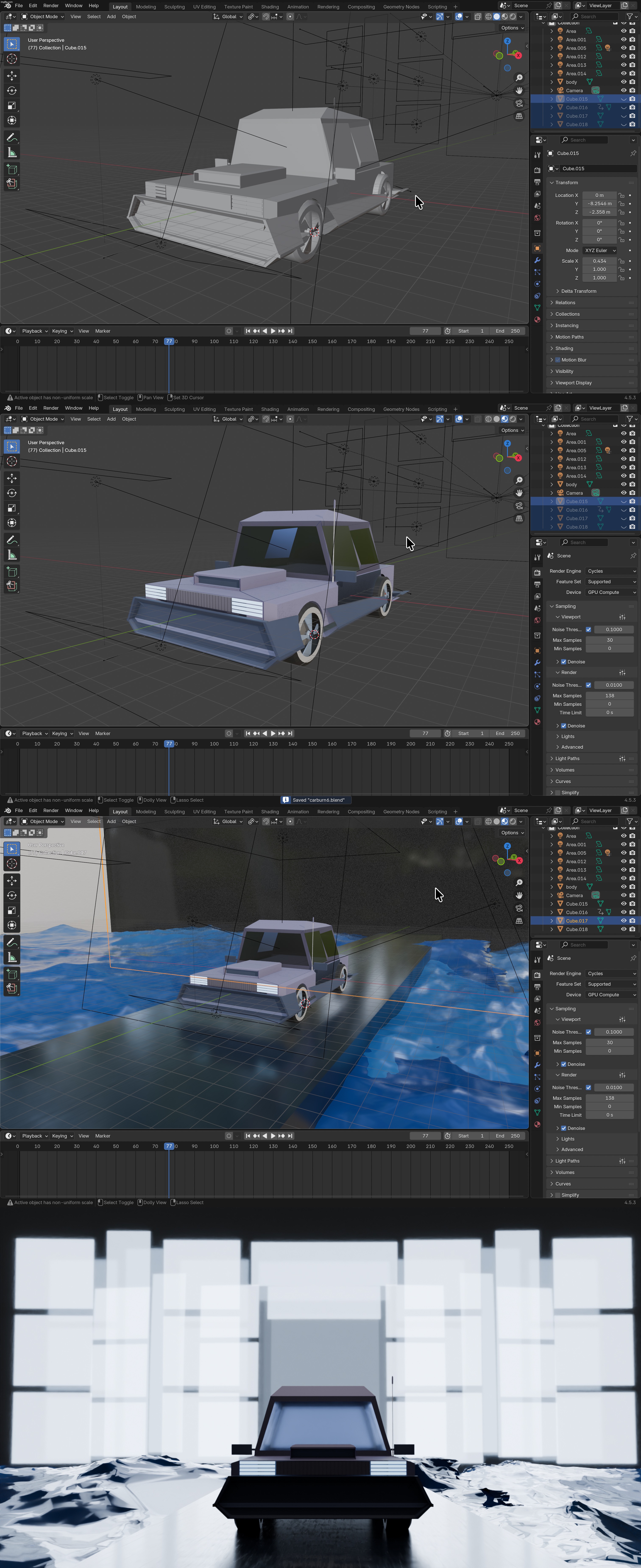Click zoom magnifier icon in top window viewport
The width and height of the screenshot is (641, 1568).
pos(519,78)
